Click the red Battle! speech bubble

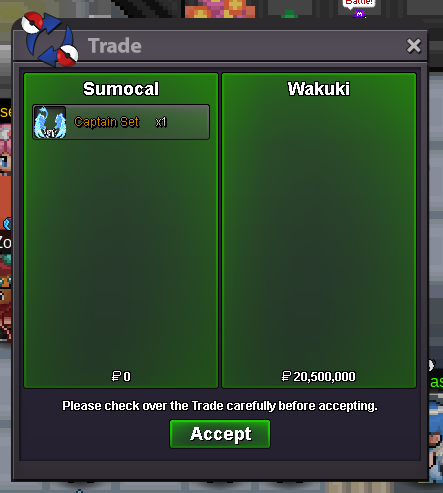359,3
